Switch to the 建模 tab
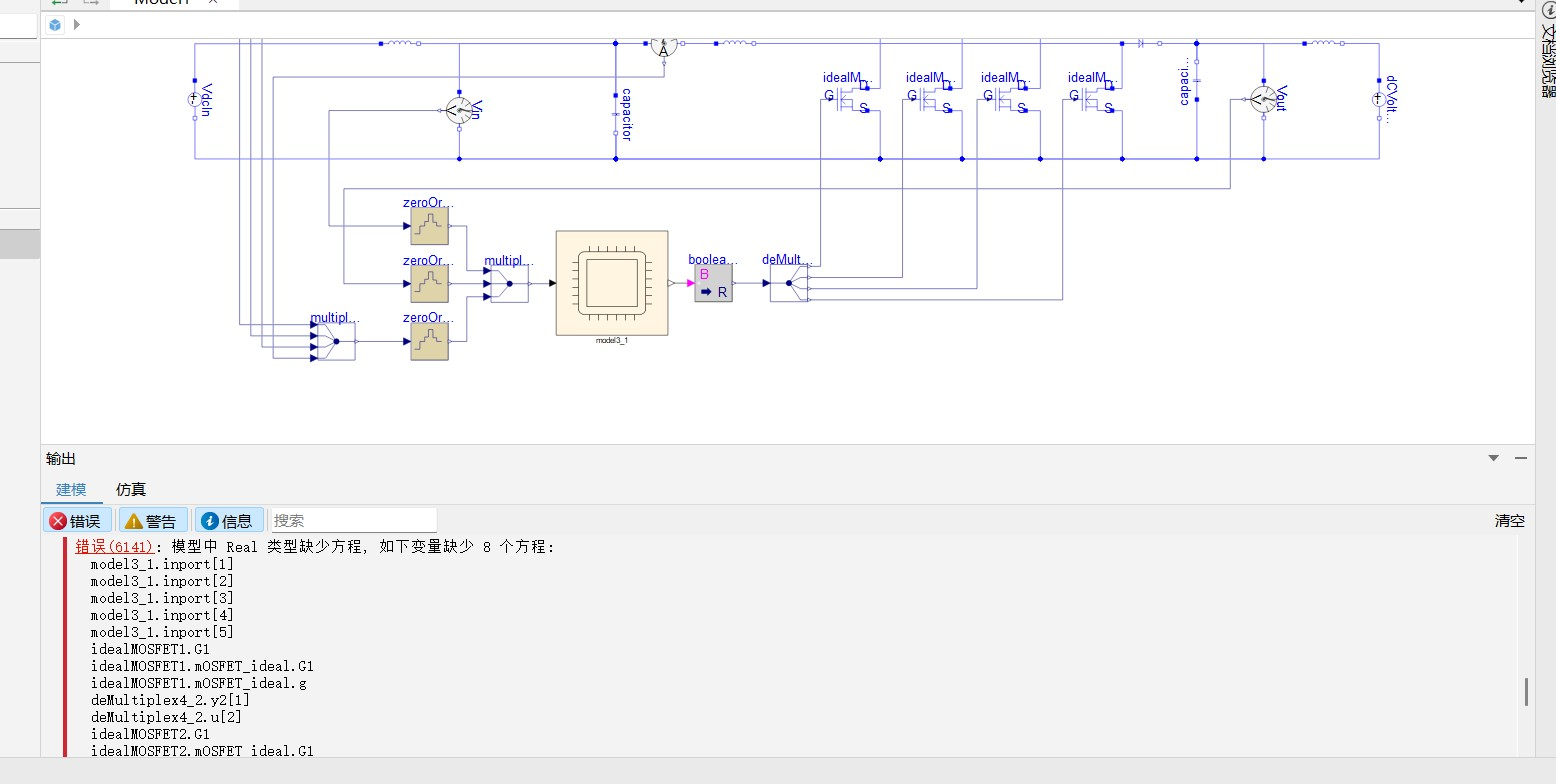This screenshot has width=1556, height=784. coord(71,490)
